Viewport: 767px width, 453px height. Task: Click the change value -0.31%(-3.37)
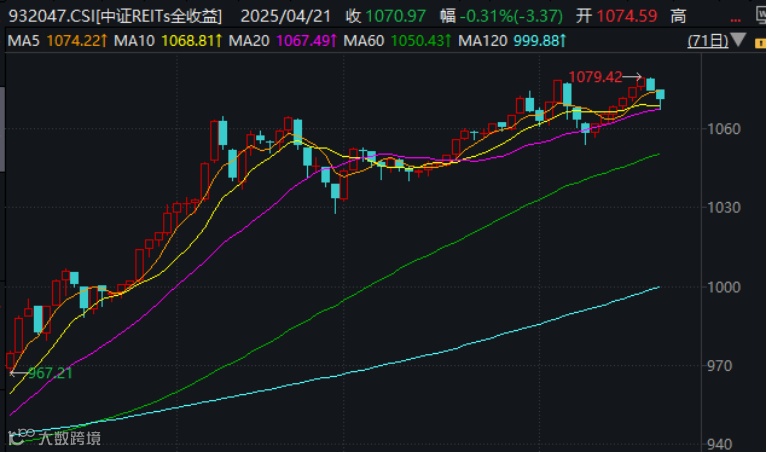coord(511,16)
